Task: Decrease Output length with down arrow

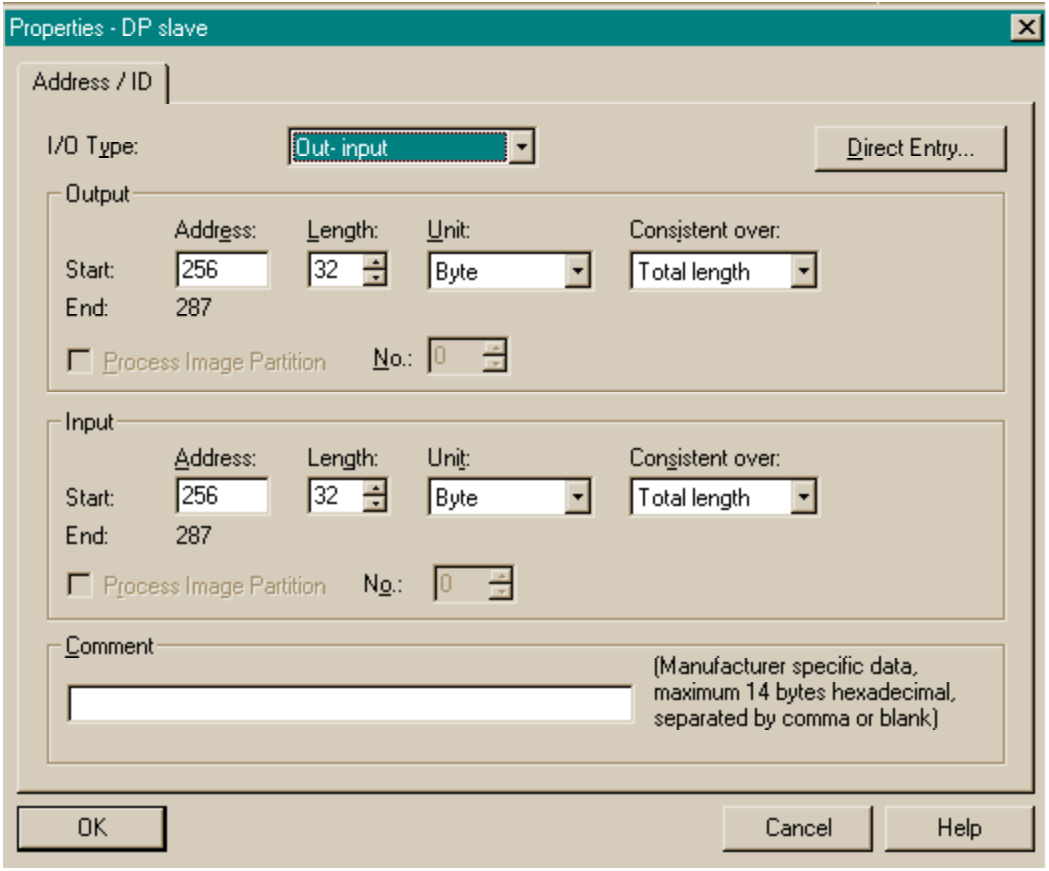Action: [x=375, y=278]
